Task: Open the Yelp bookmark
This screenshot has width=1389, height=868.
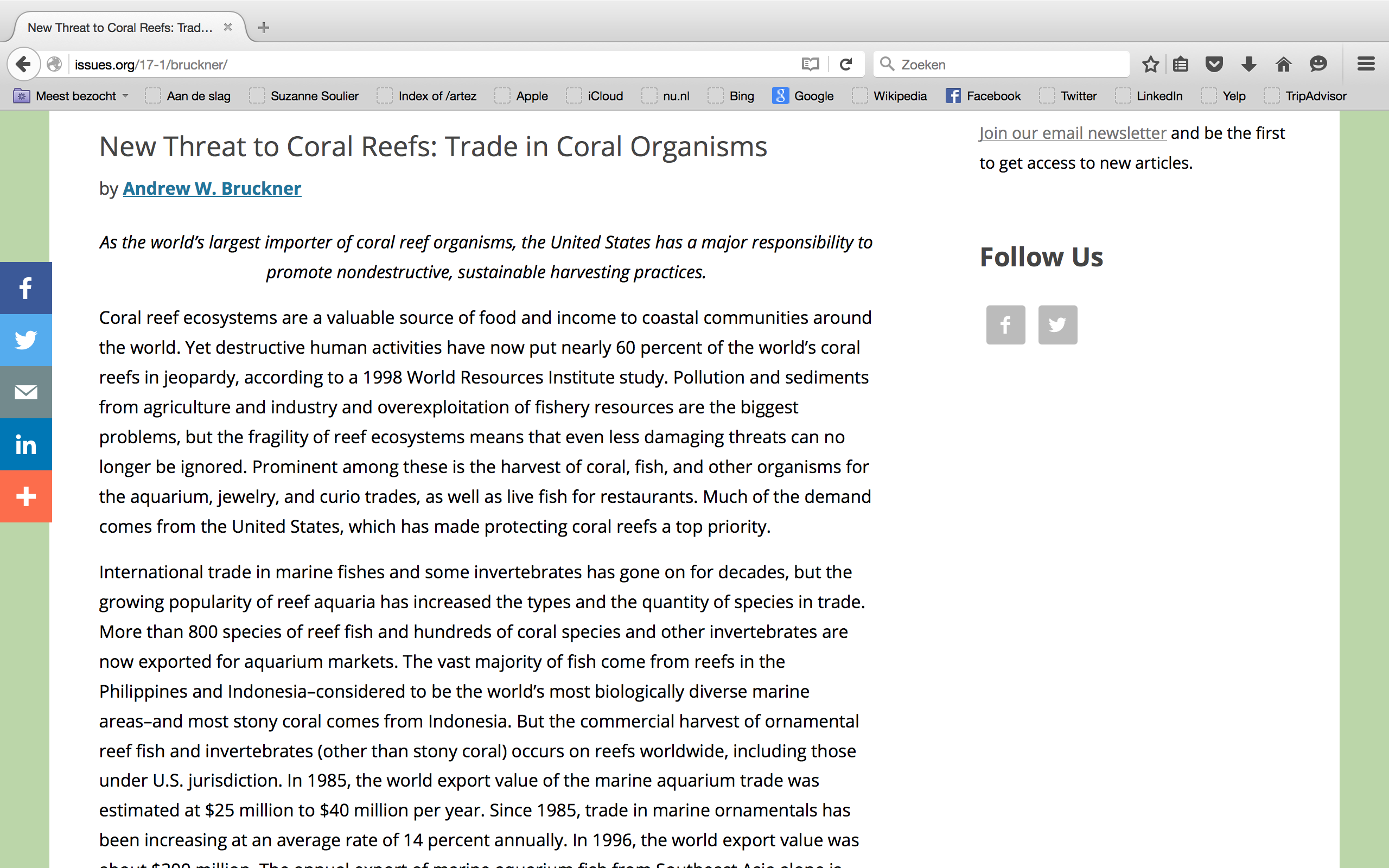Action: pyautogui.click(x=1224, y=96)
